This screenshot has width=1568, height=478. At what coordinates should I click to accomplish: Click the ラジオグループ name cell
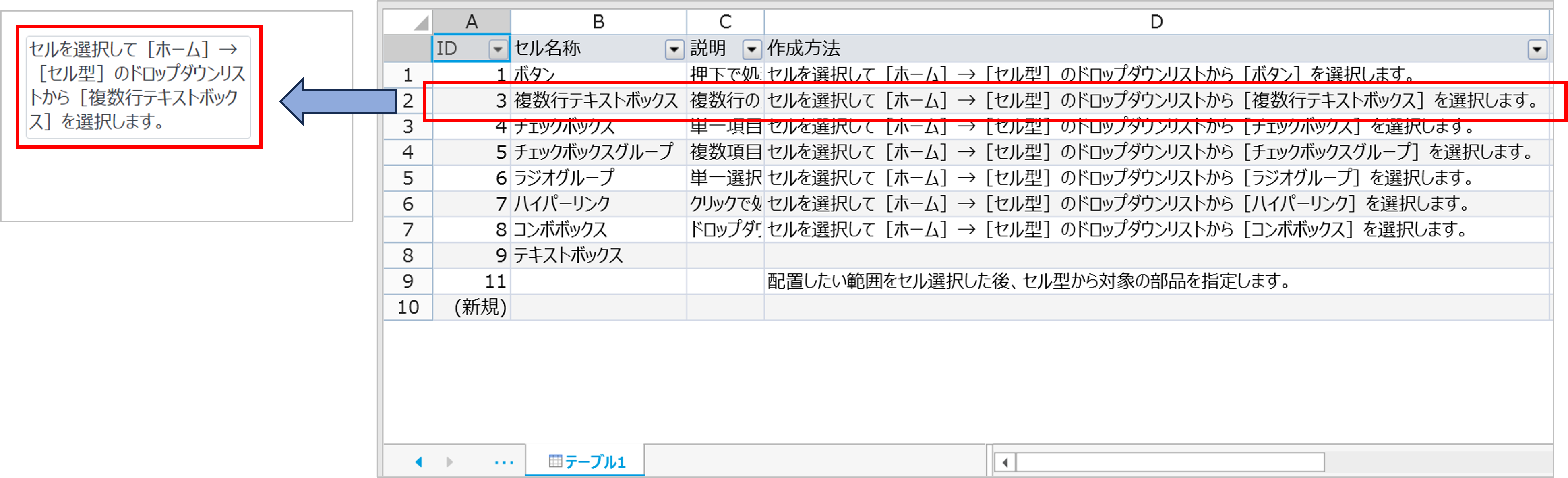[598, 178]
